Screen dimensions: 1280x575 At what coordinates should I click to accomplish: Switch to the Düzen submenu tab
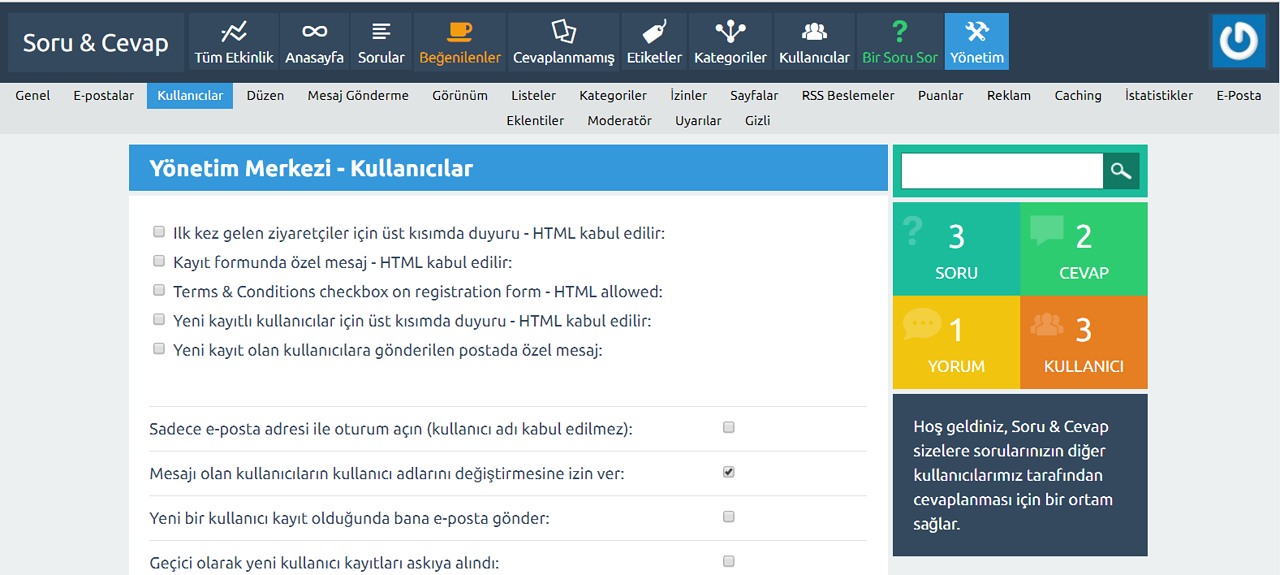pyautogui.click(x=265, y=96)
